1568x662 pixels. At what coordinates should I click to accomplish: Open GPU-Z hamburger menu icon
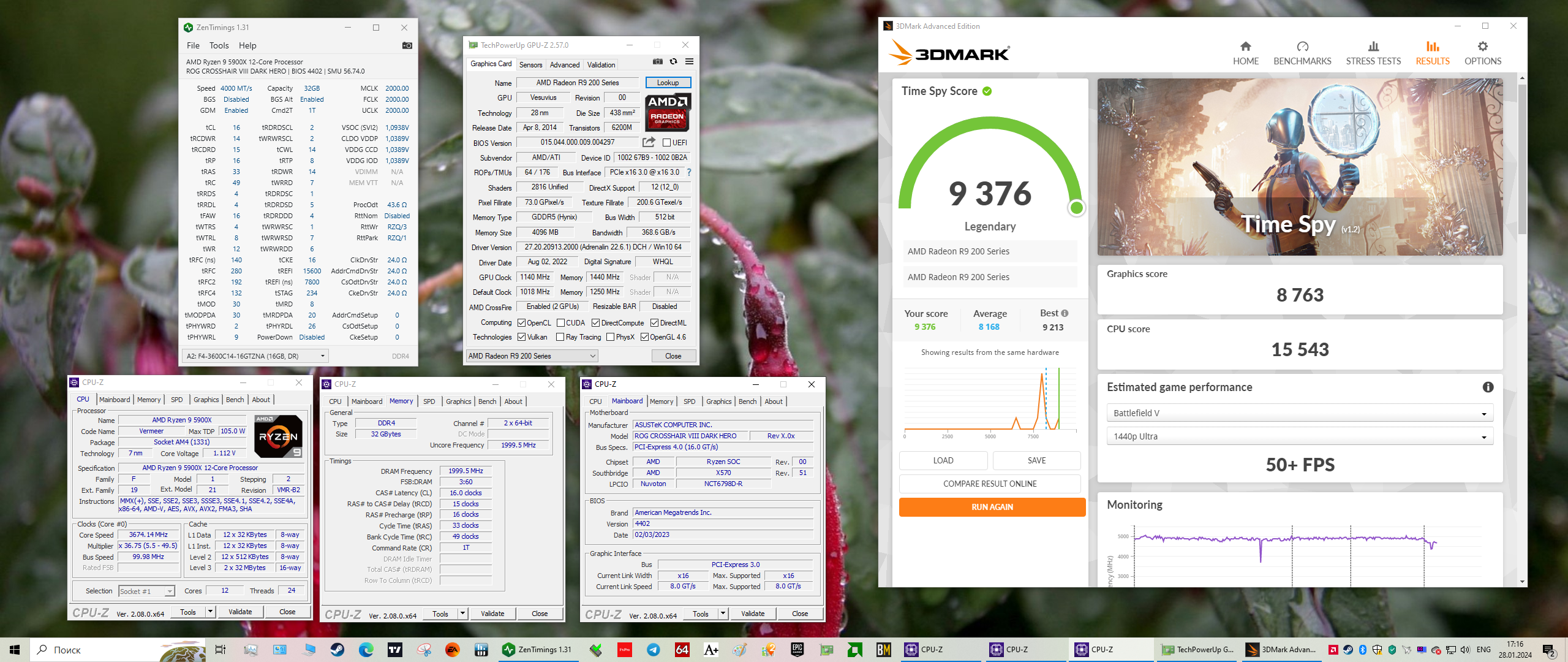(x=689, y=61)
